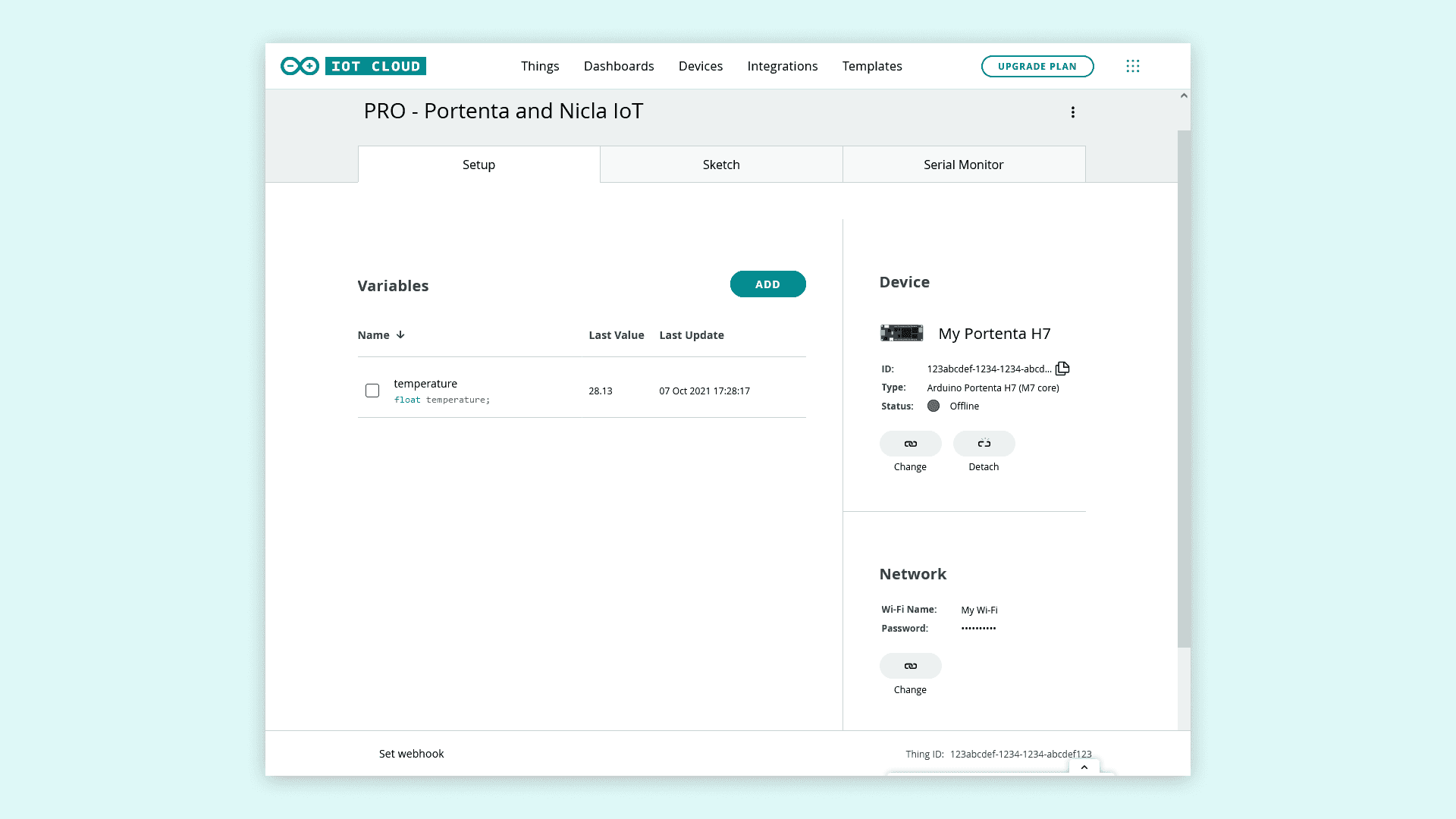Copy the device ID with the copy icon
The width and height of the screenshot is (1456, 819).
(x=1062, y=369)
